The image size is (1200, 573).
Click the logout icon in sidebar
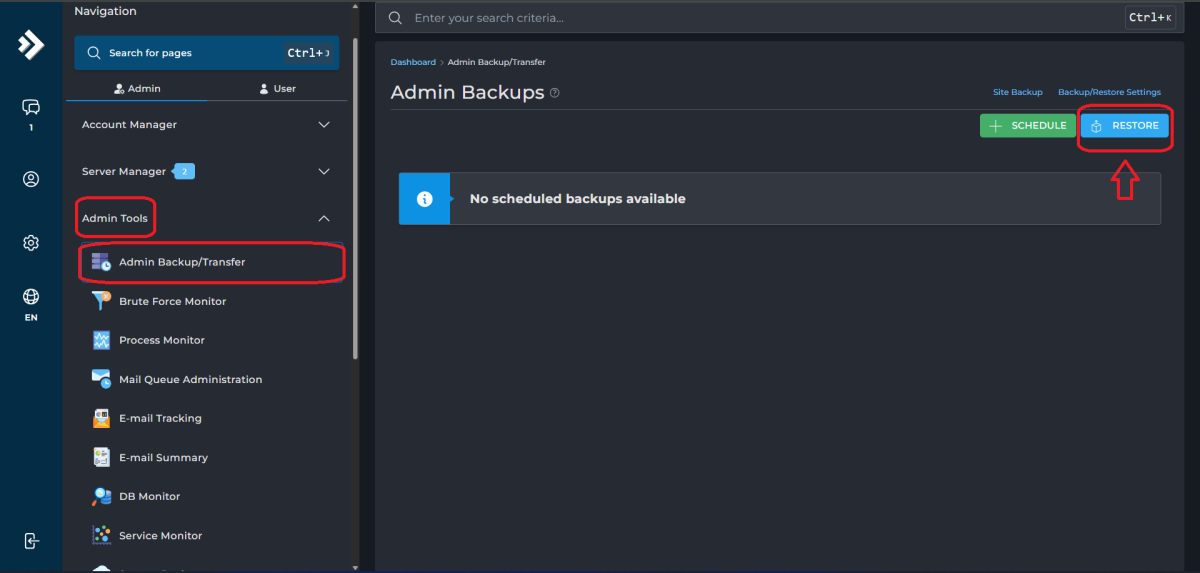coord(31,541)
